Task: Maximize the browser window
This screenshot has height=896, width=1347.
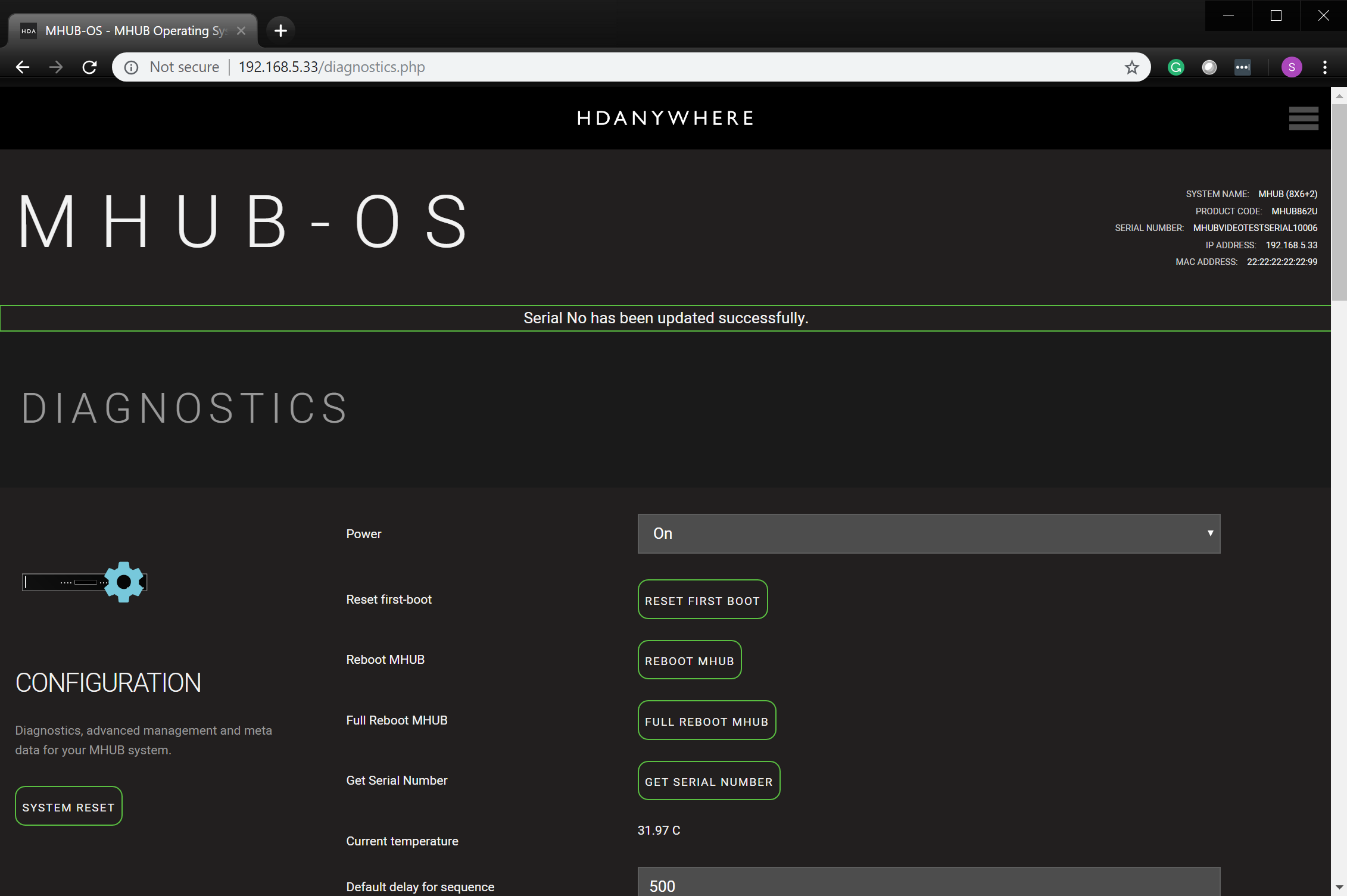Action: [1276, 15]
